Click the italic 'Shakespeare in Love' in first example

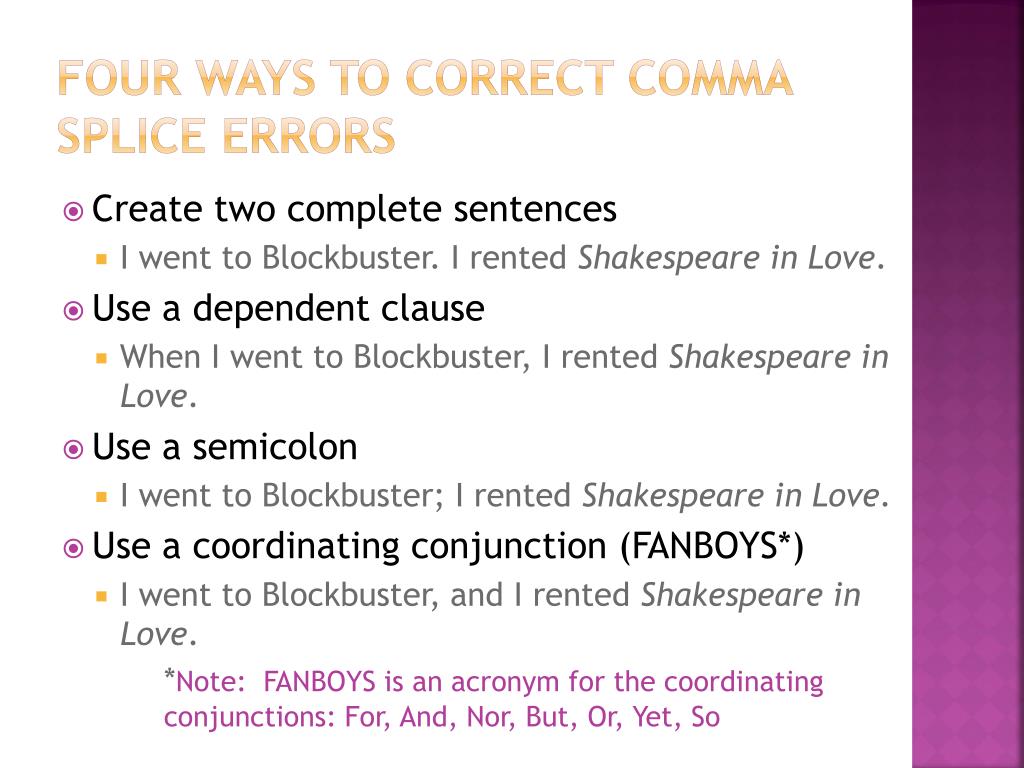[726, 258]
